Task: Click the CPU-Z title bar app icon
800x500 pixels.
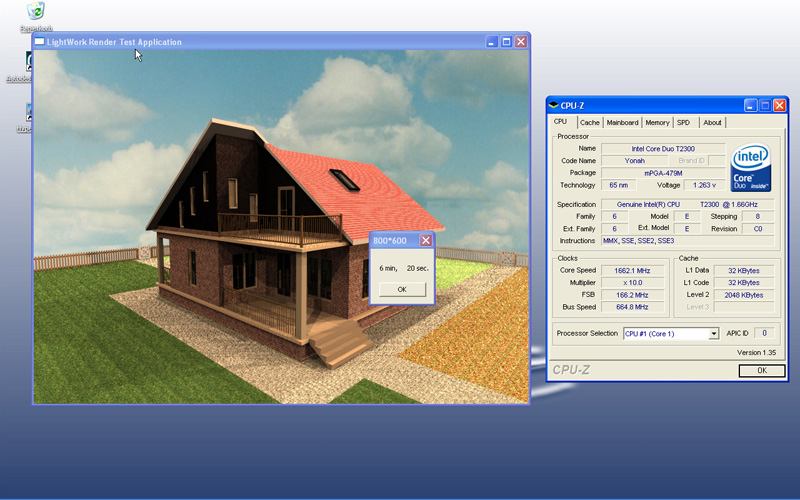Action: [554, 106]
